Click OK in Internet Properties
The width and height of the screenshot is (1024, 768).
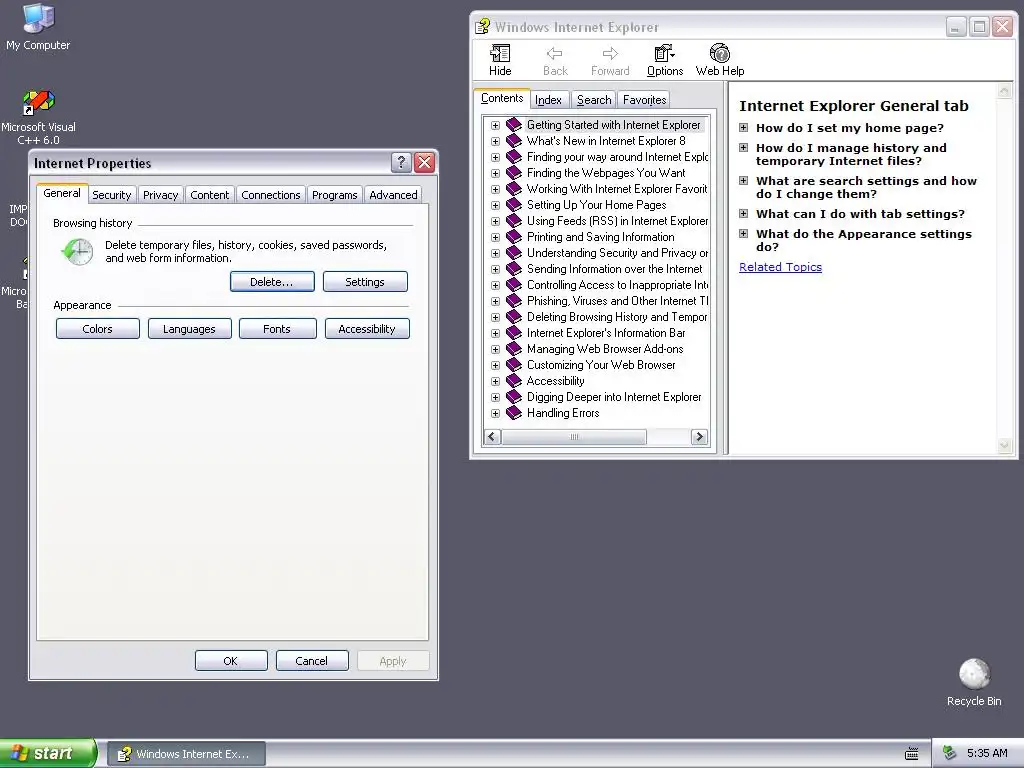231,660
